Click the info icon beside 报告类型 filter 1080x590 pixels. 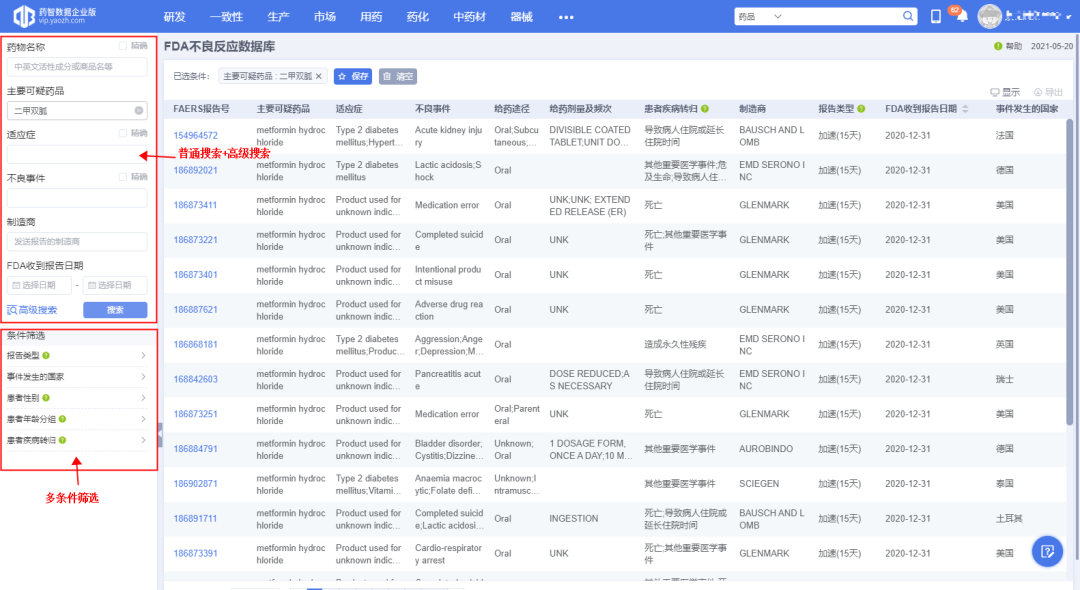(x=46, y=356)
